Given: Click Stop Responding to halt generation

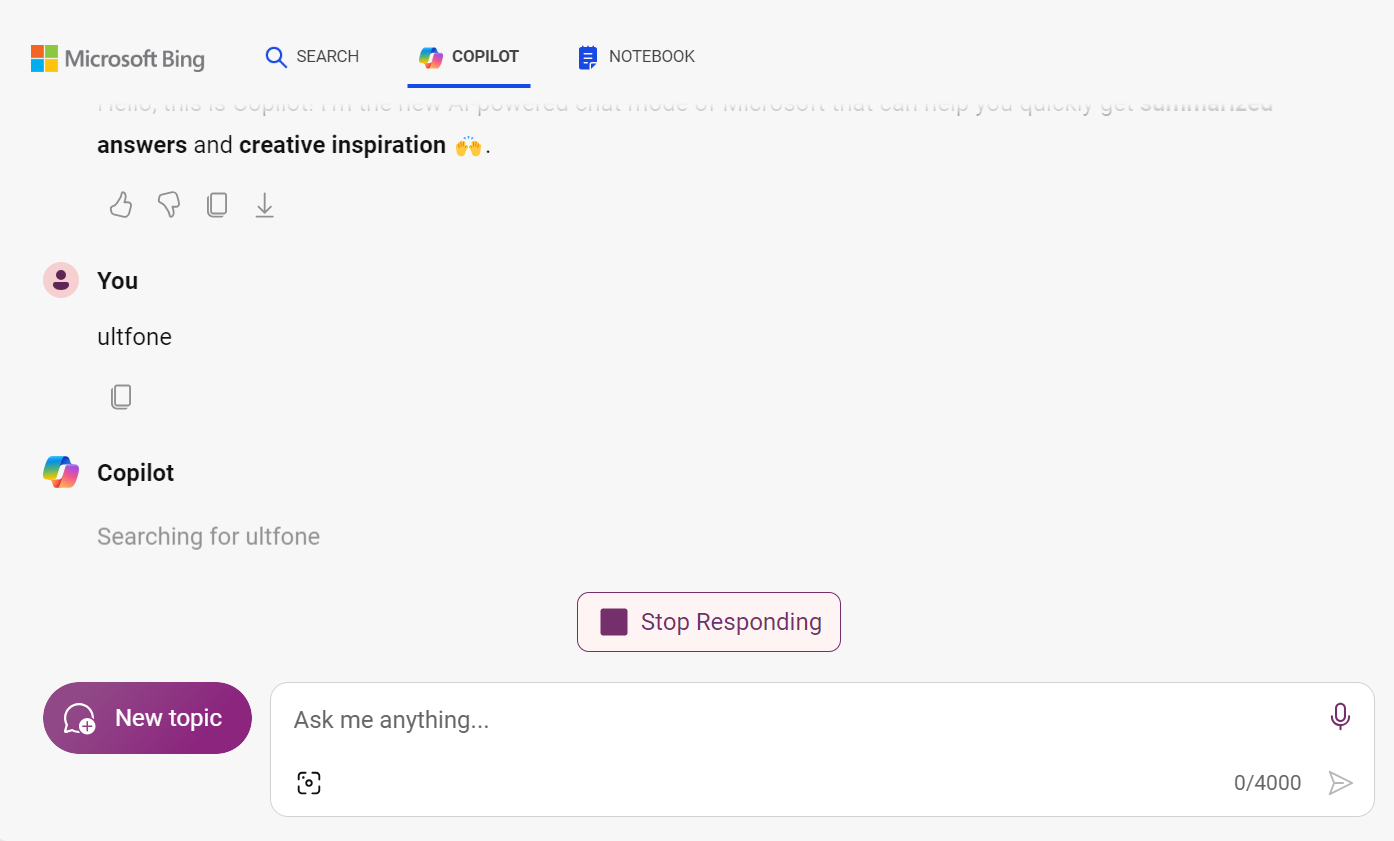Looking at the screenshot, I should point(708,621).
